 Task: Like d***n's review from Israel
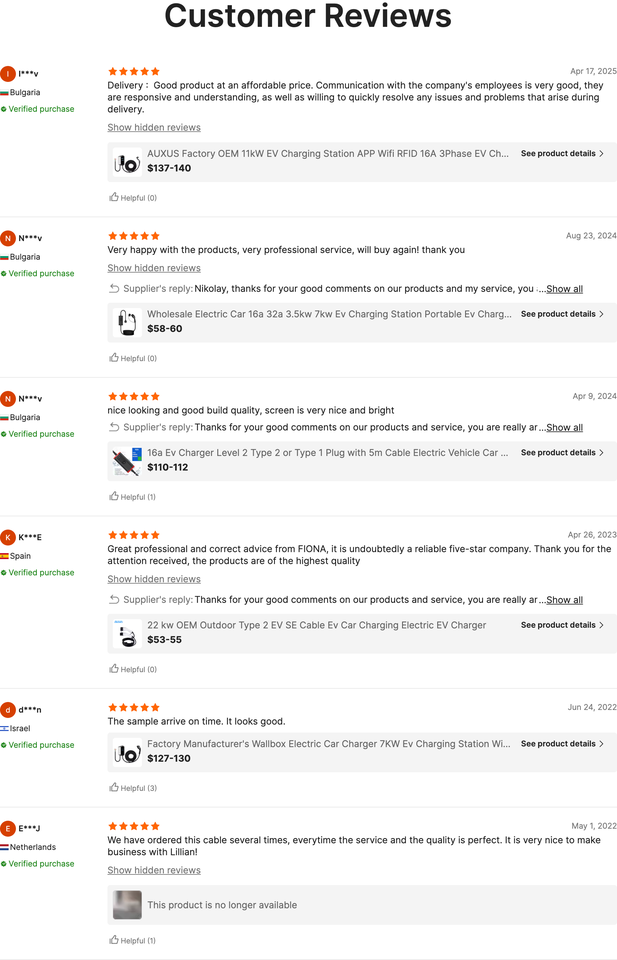114,788
